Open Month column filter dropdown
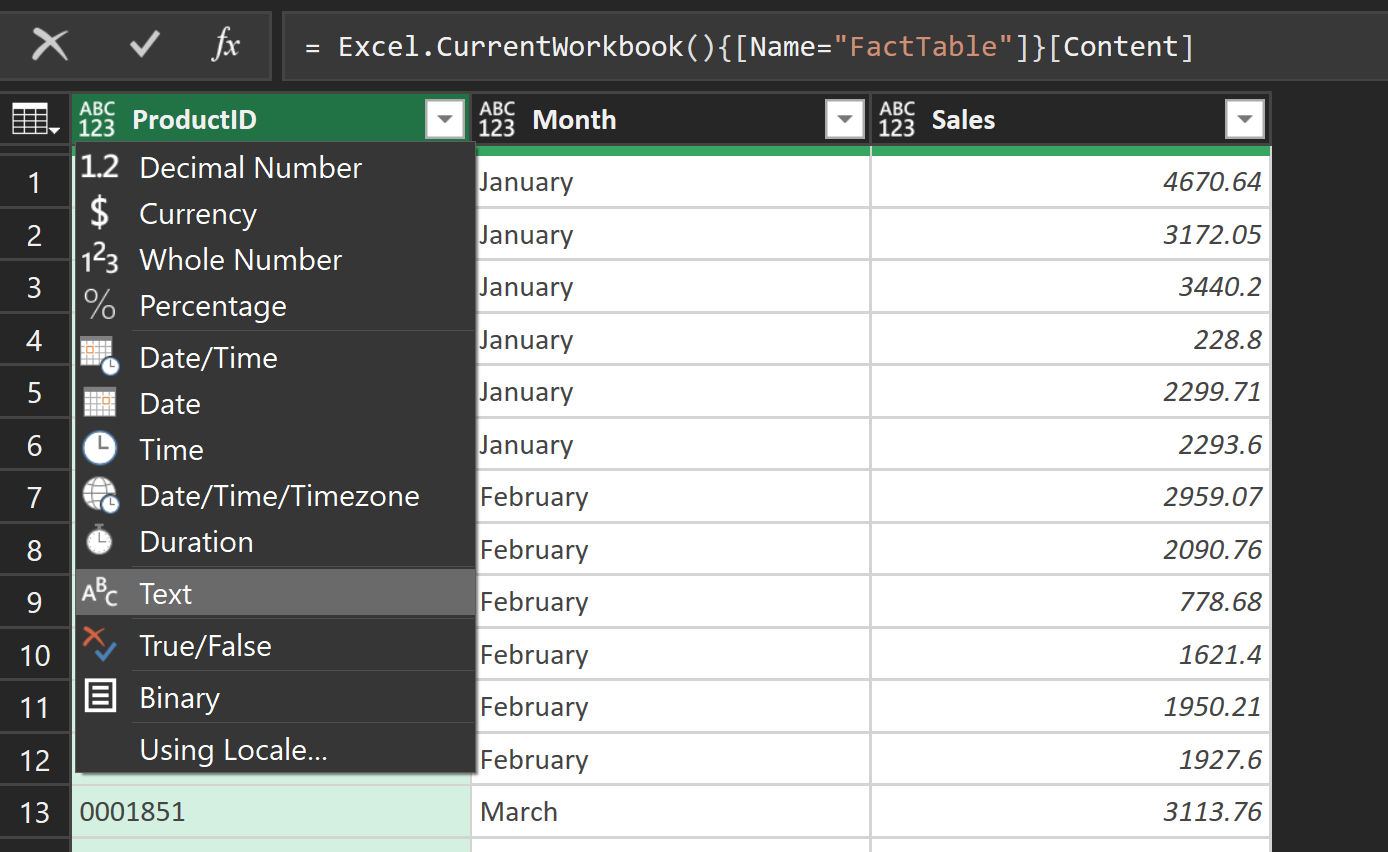This screenshot has height=852, width=1388. pos(845,120)
